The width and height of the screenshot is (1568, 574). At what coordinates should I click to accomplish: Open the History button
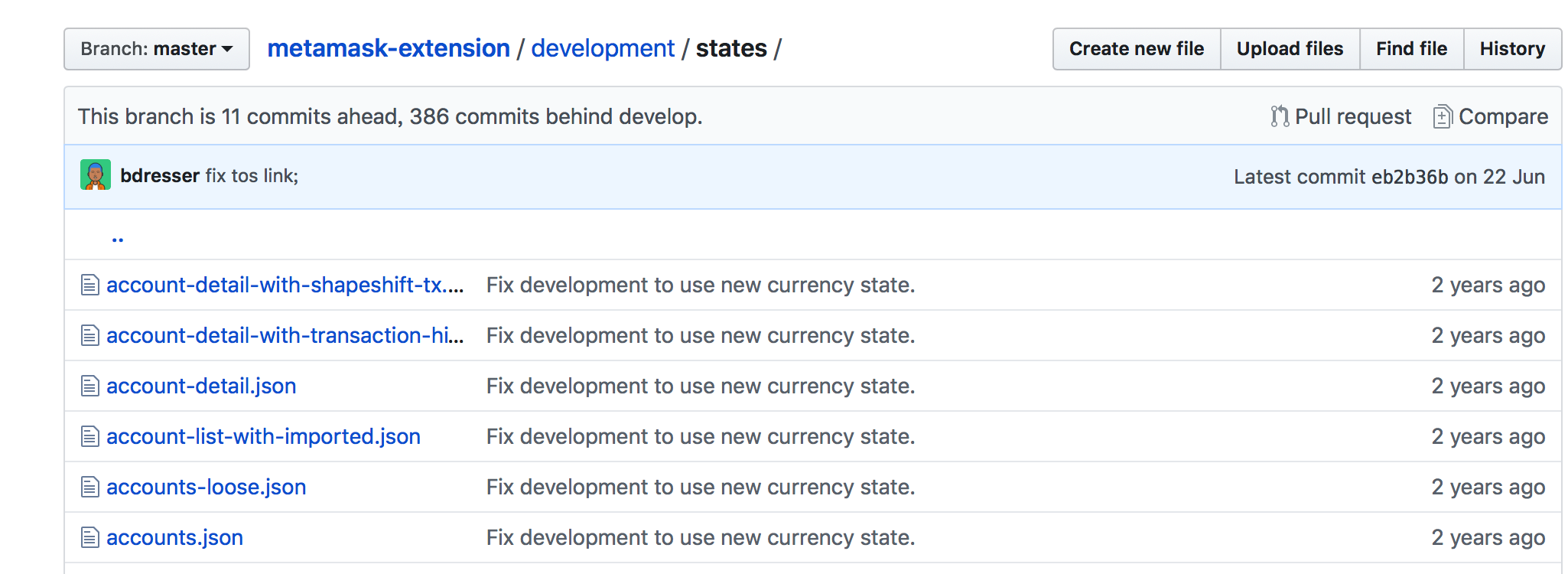[1512, 49]
